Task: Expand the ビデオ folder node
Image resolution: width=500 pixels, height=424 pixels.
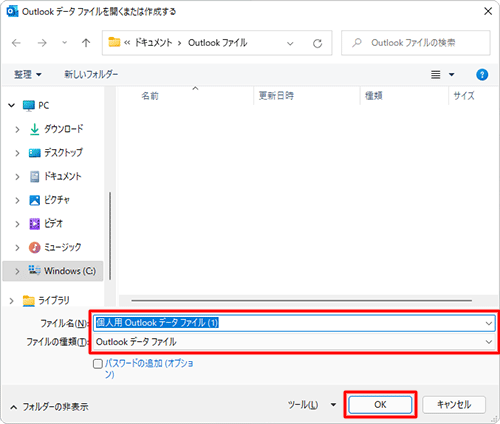Action: pos(17,224)
